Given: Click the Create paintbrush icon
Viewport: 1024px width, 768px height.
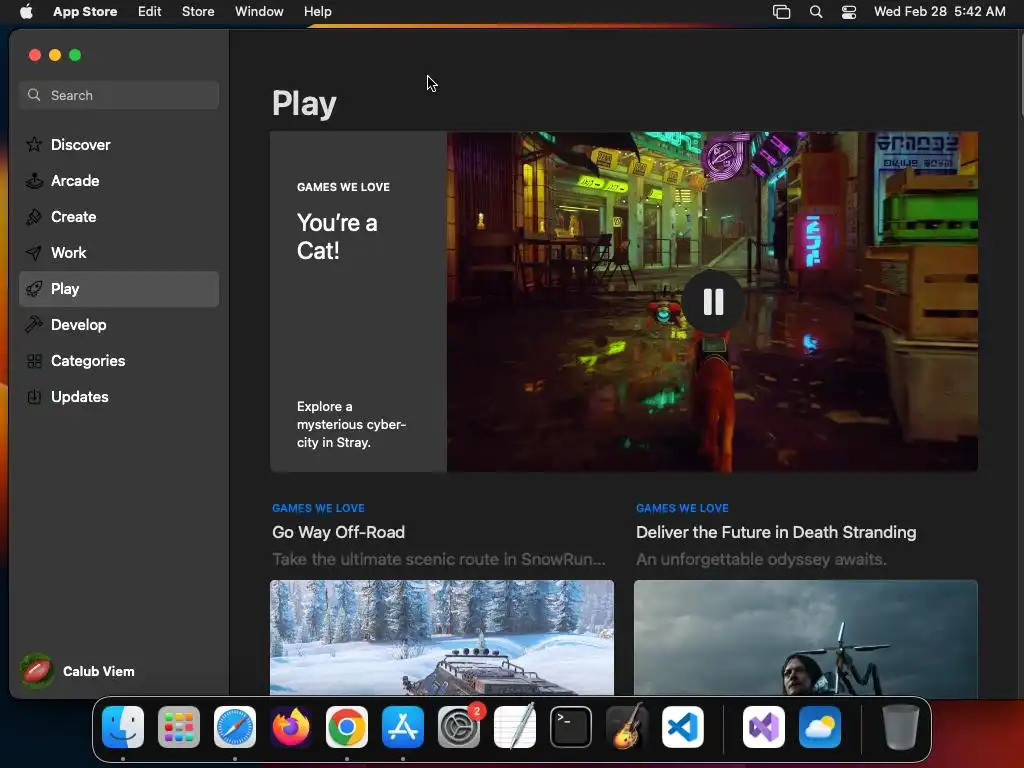Looking at the screenshot, I should pos(34,217).
